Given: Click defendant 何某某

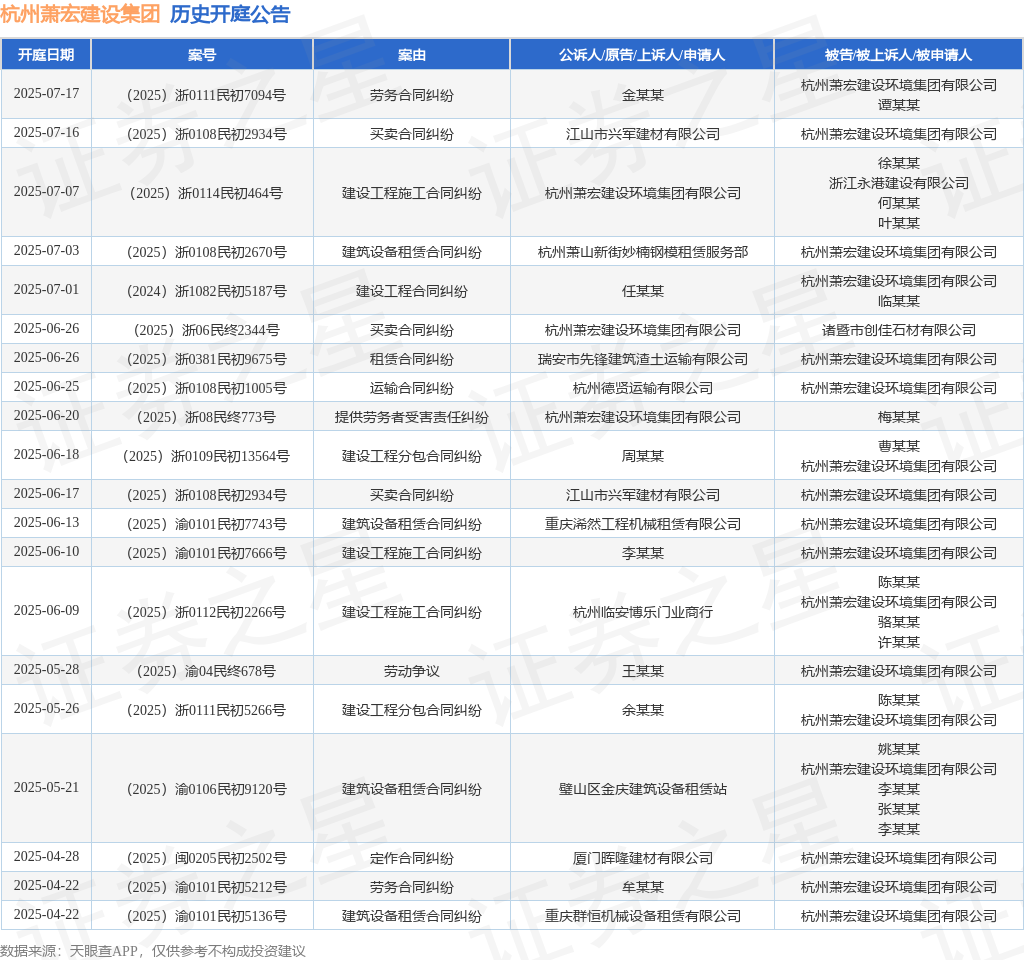Looking at the screenshot, I should [899, 203].
